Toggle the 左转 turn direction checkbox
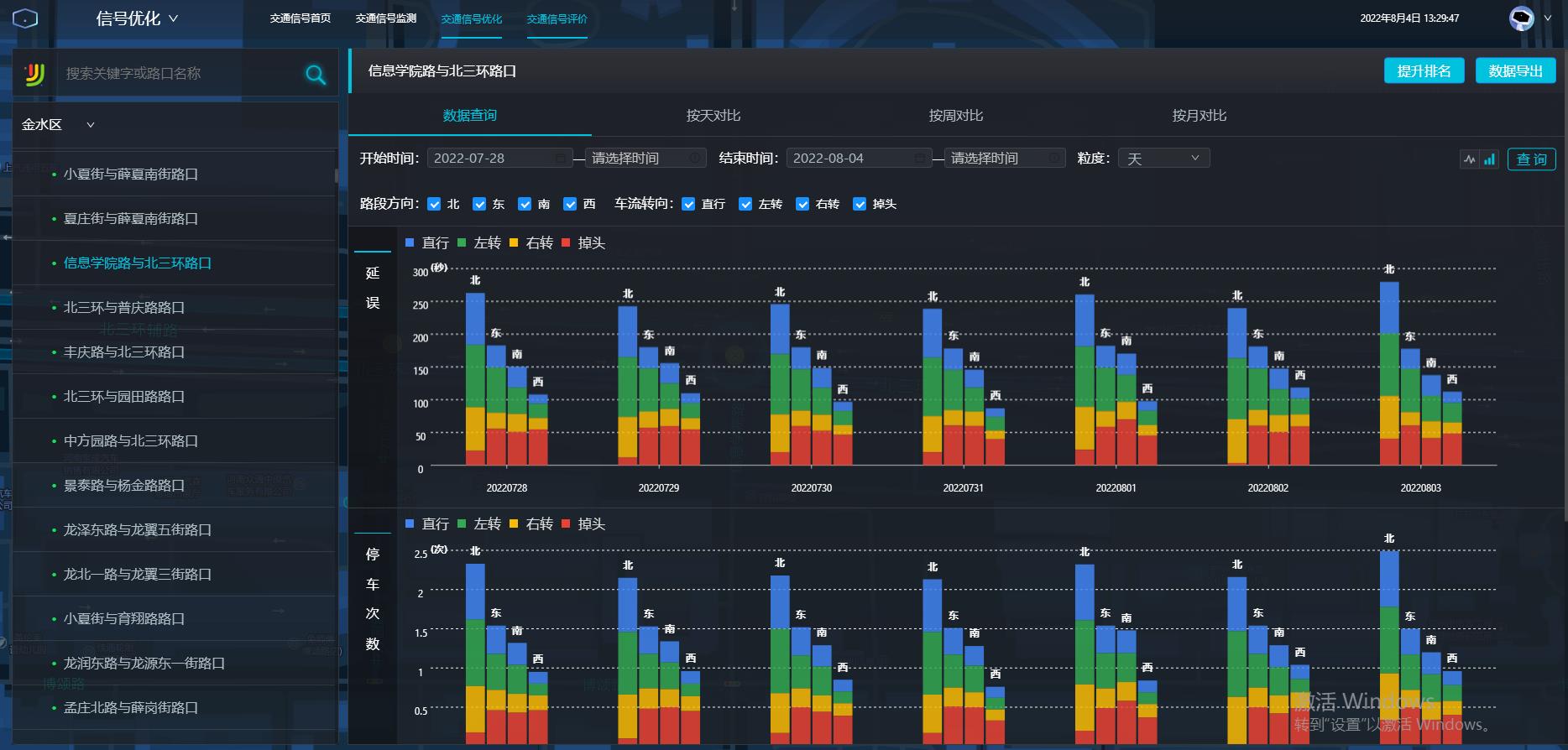This screenshot has height=750, width=1568. click(x=745, y=204)
